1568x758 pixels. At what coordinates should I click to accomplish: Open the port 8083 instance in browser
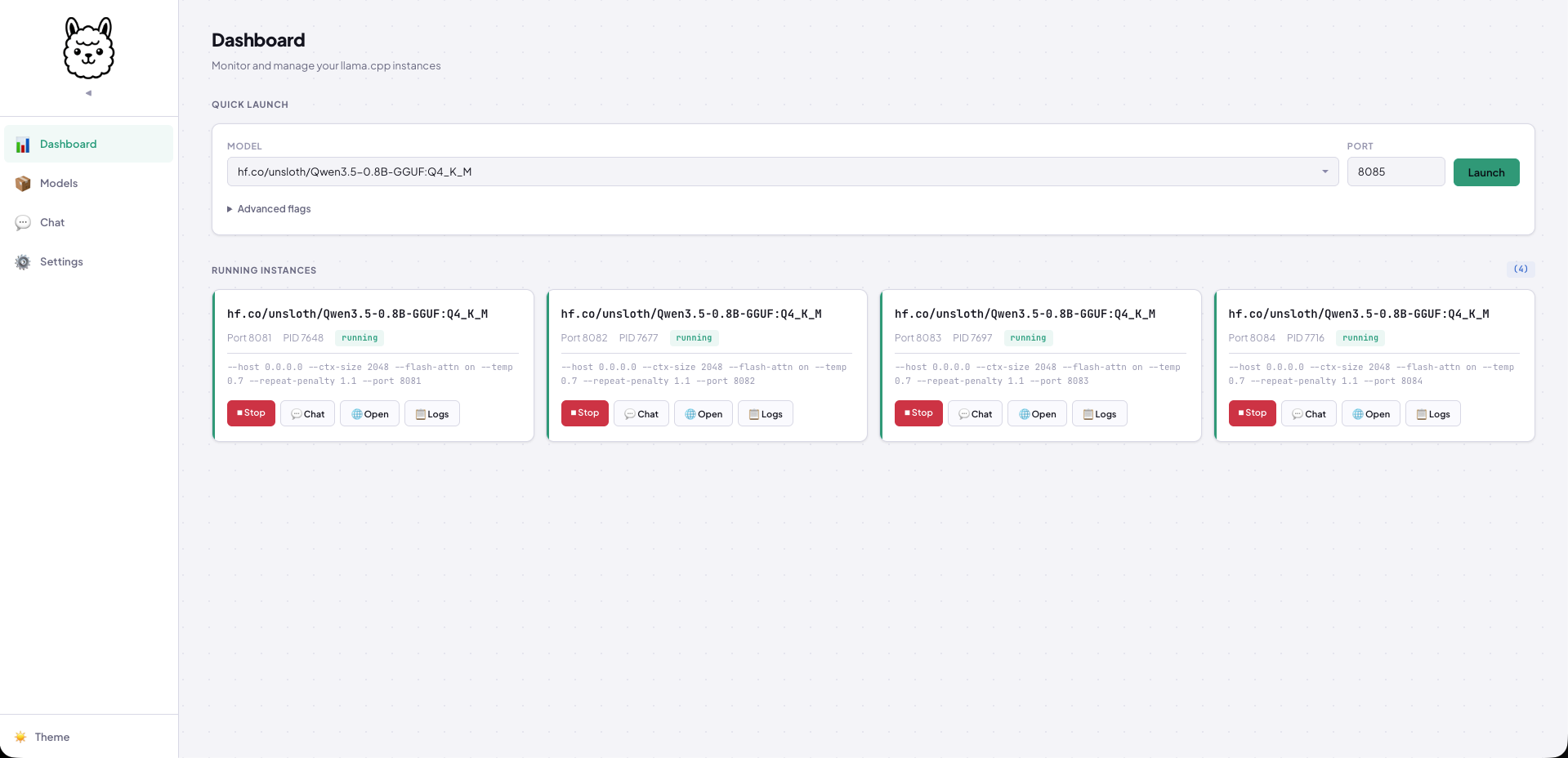pyautogui.click(x=1038, y=413)
